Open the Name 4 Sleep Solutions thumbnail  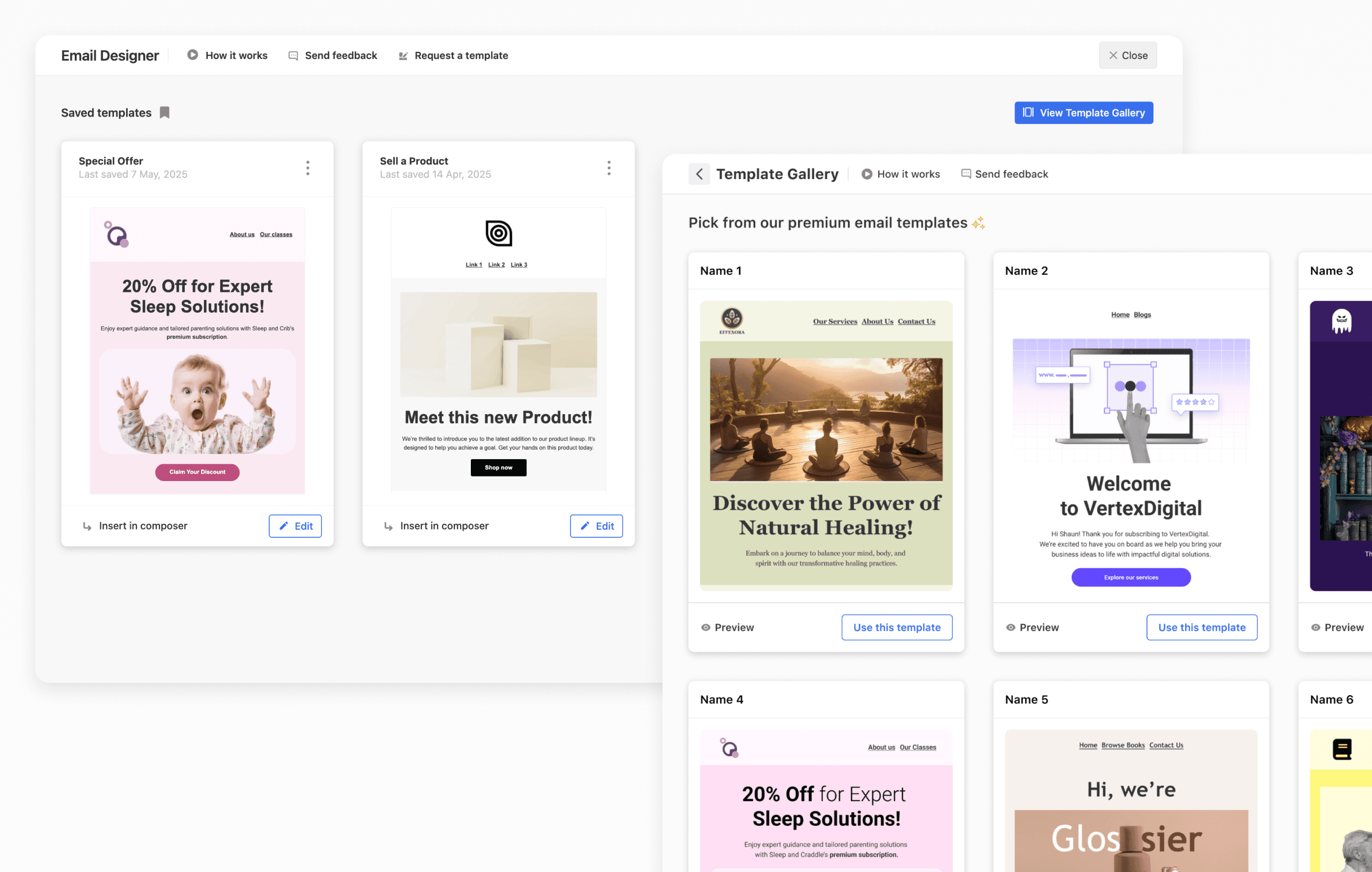[x=826, y=801]
